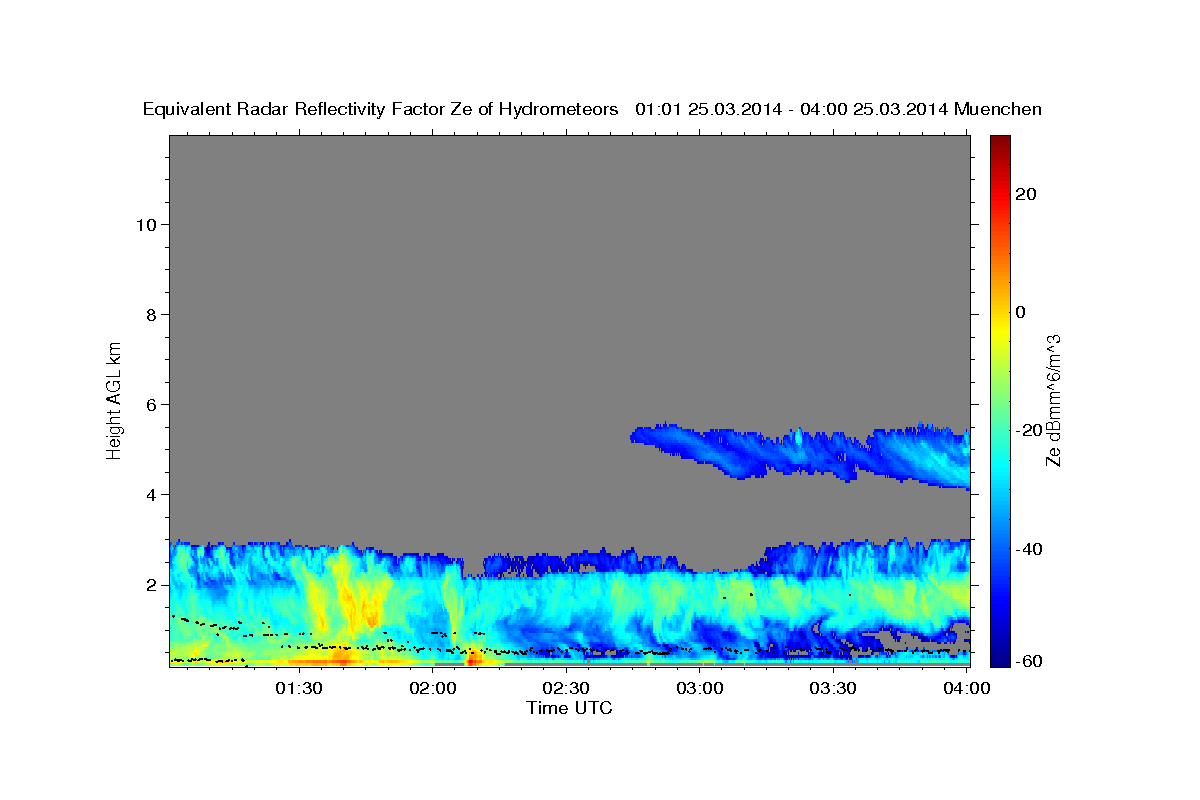Click the '01:30' time axis tick label
The width and height of the screenshot is (1200, 800).
tap(298, 689)
